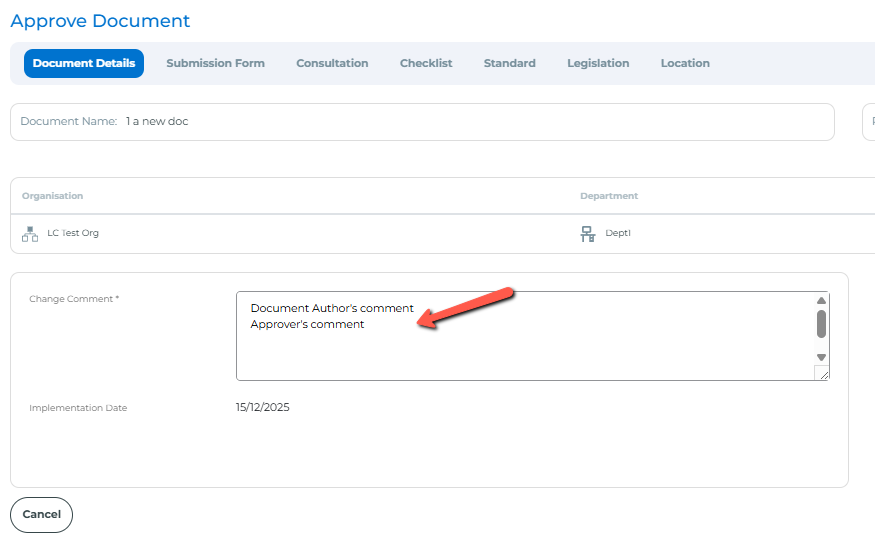The height and width of the screenshot is (542, 875).
Task: Click the comment box scrollbar thumb
Action: pos(821,323)
